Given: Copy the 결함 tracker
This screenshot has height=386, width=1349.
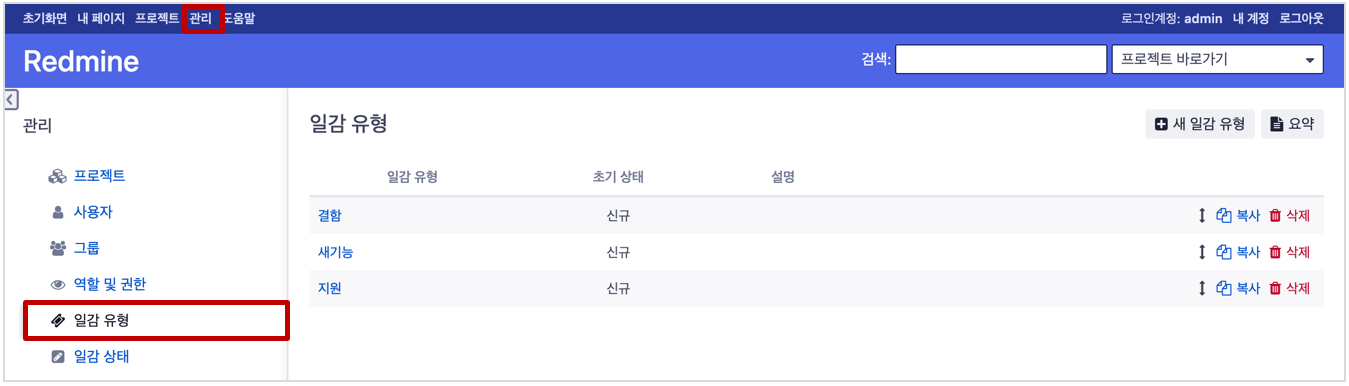Looking at the screenshot, I should click(x=1238, y=215).
